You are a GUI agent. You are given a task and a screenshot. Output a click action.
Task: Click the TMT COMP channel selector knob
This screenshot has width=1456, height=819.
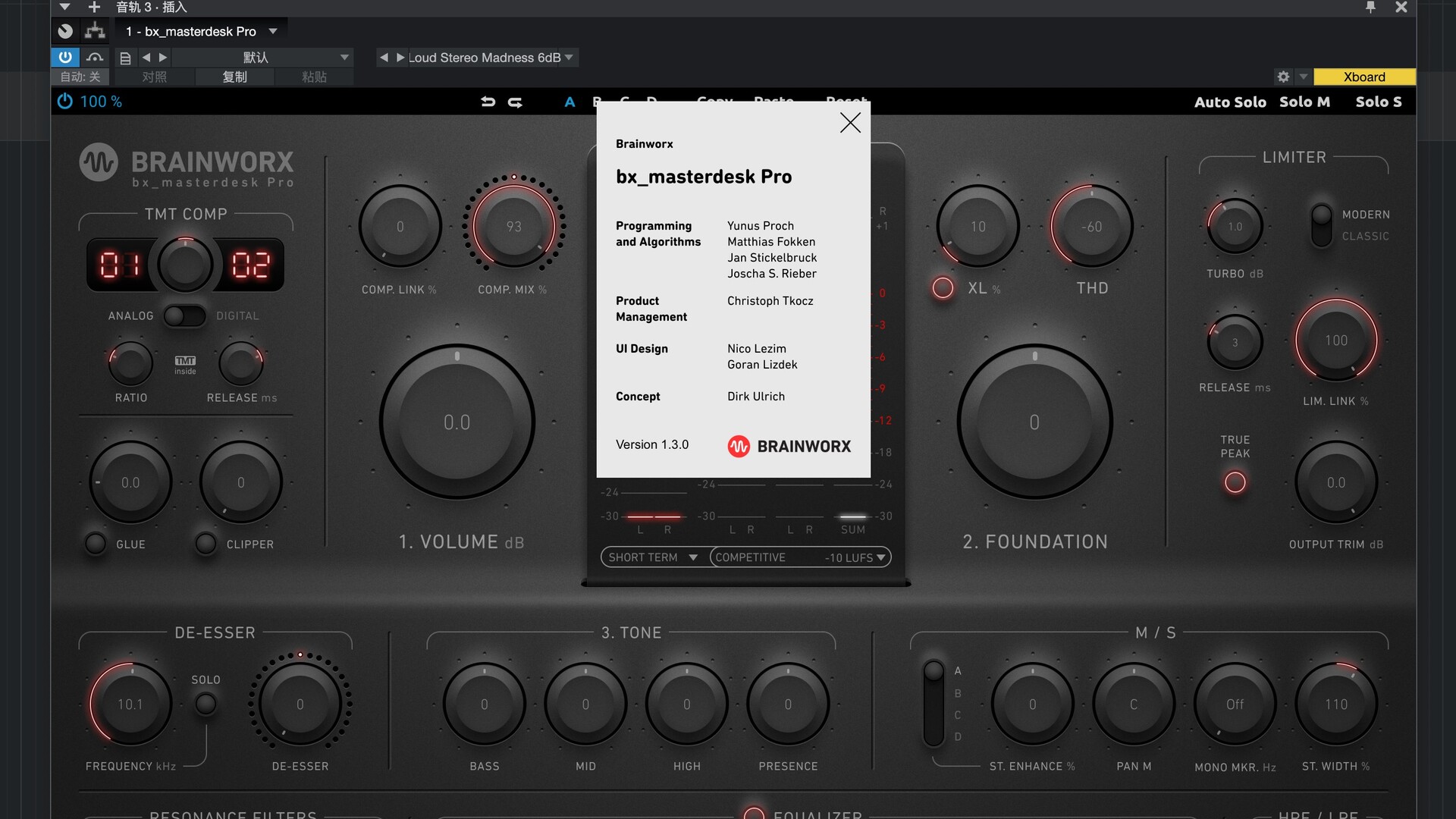[185, 265]
